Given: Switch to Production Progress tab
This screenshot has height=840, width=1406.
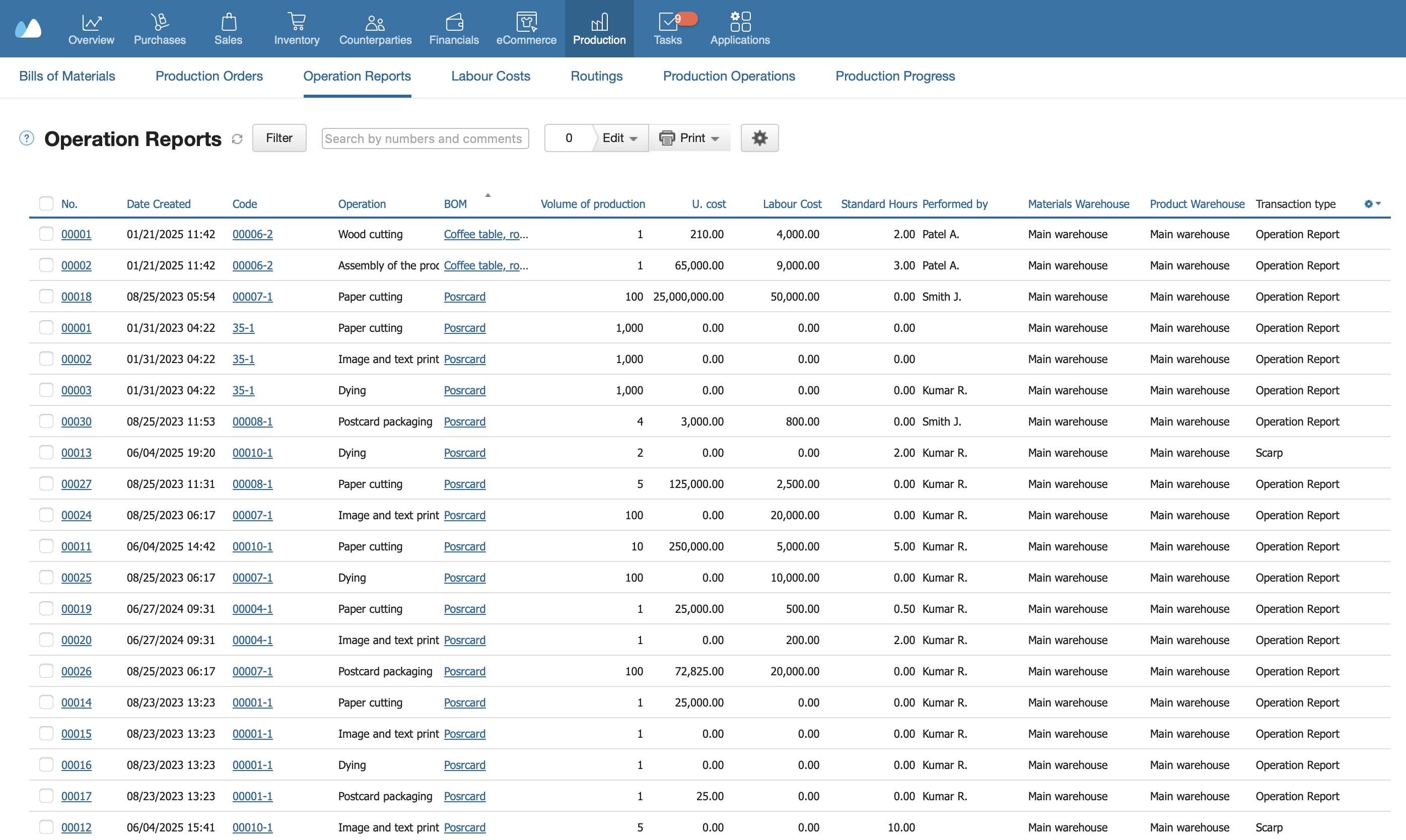Looking at the screenshot, I should pyautogui.click(x=895, y=77).
